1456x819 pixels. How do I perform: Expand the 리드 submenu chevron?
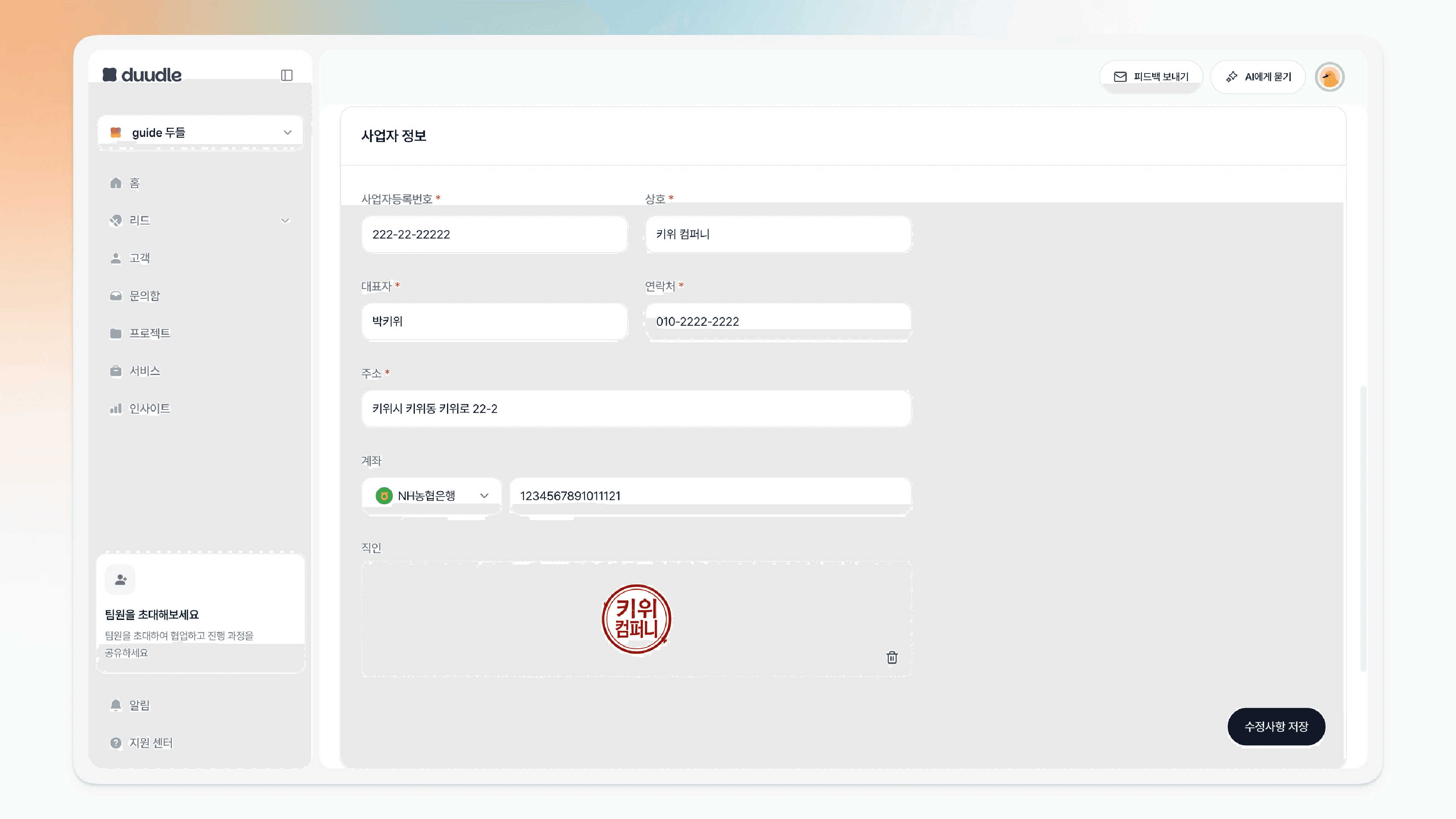[x=286, y=220]
